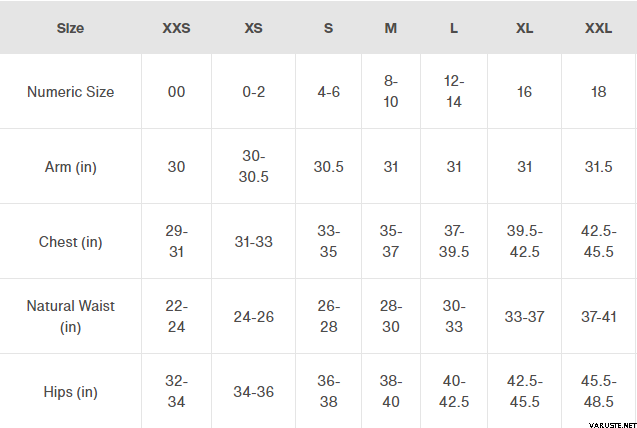Click the 24-26 waist measurement cell

click(254, 317)
